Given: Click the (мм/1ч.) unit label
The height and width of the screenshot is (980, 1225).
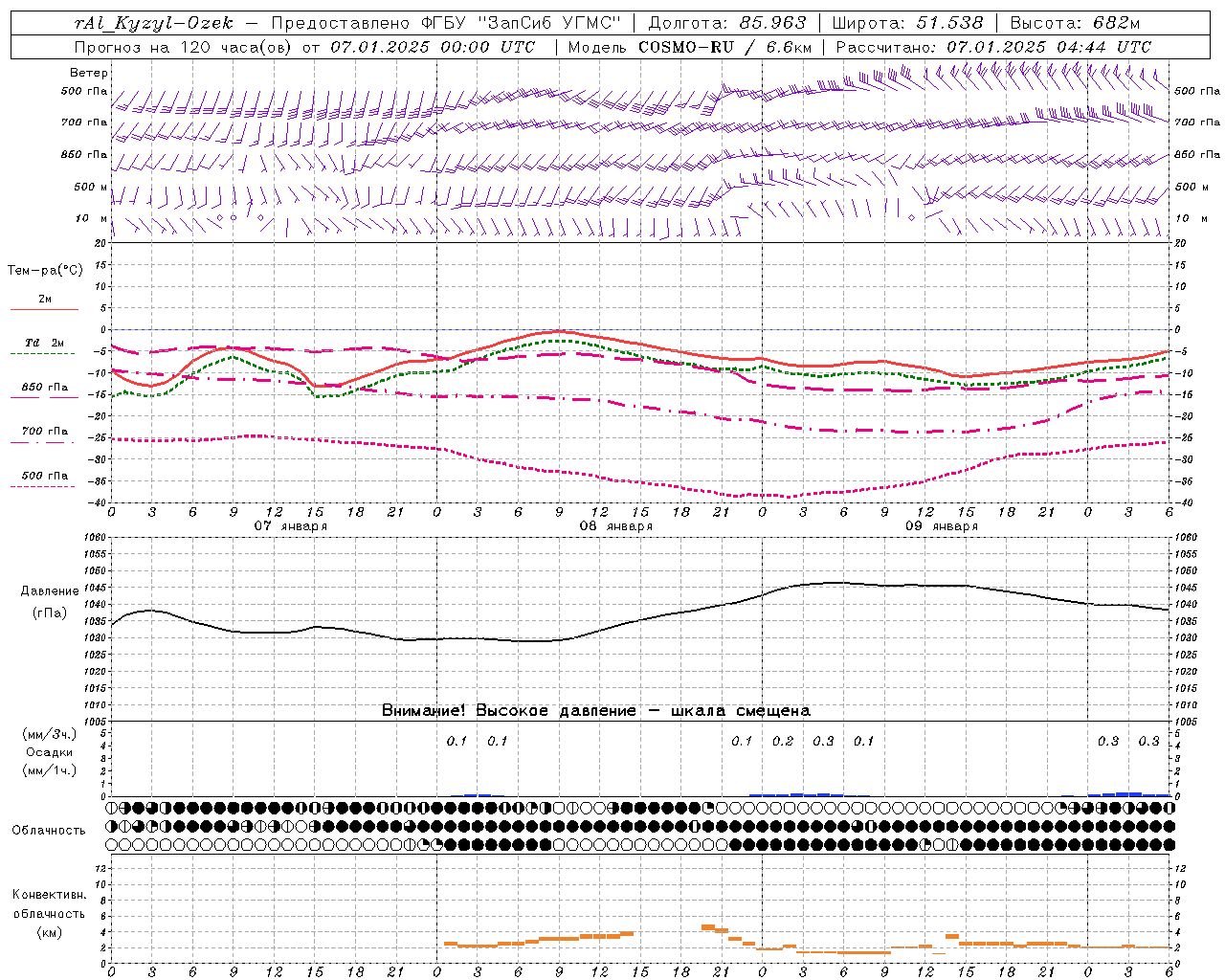Looking at the screenshot, I should pyautogui.click(x=50, y=770).
